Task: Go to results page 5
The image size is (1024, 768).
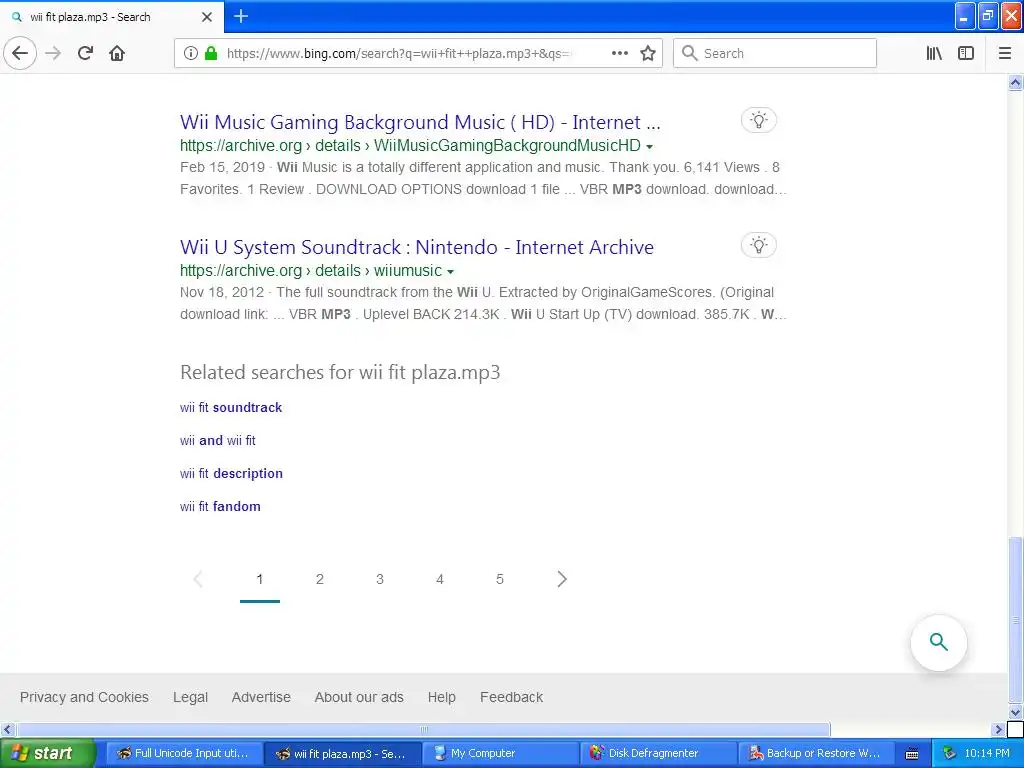Action: click(x=500, y=579)
